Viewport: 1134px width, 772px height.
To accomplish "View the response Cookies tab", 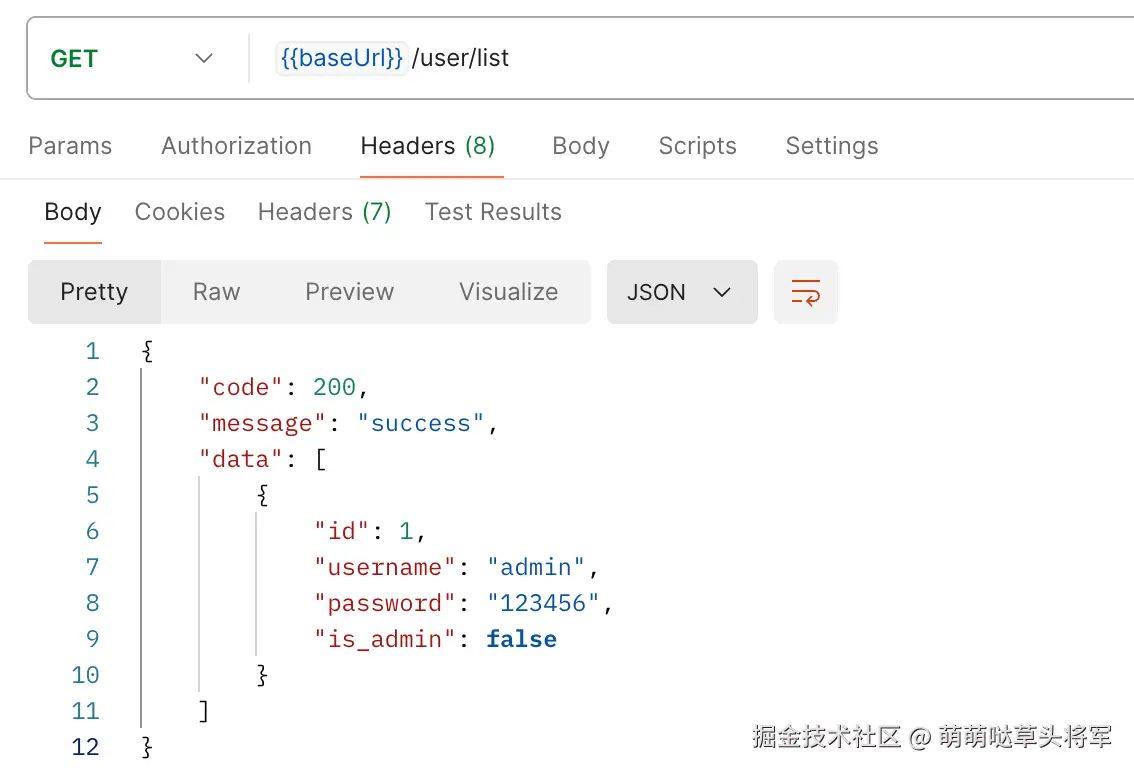I will (x=180, y=212).
